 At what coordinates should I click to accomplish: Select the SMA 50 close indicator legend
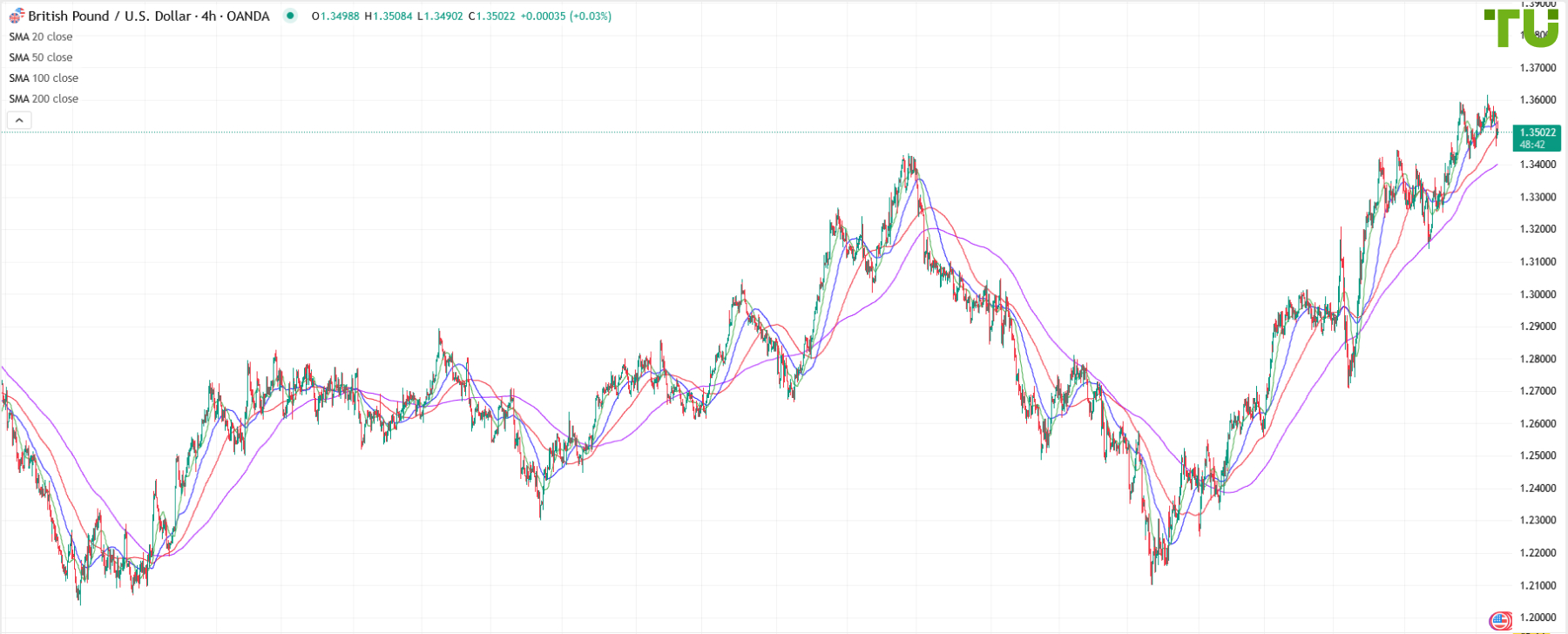[x=41, y=57]
